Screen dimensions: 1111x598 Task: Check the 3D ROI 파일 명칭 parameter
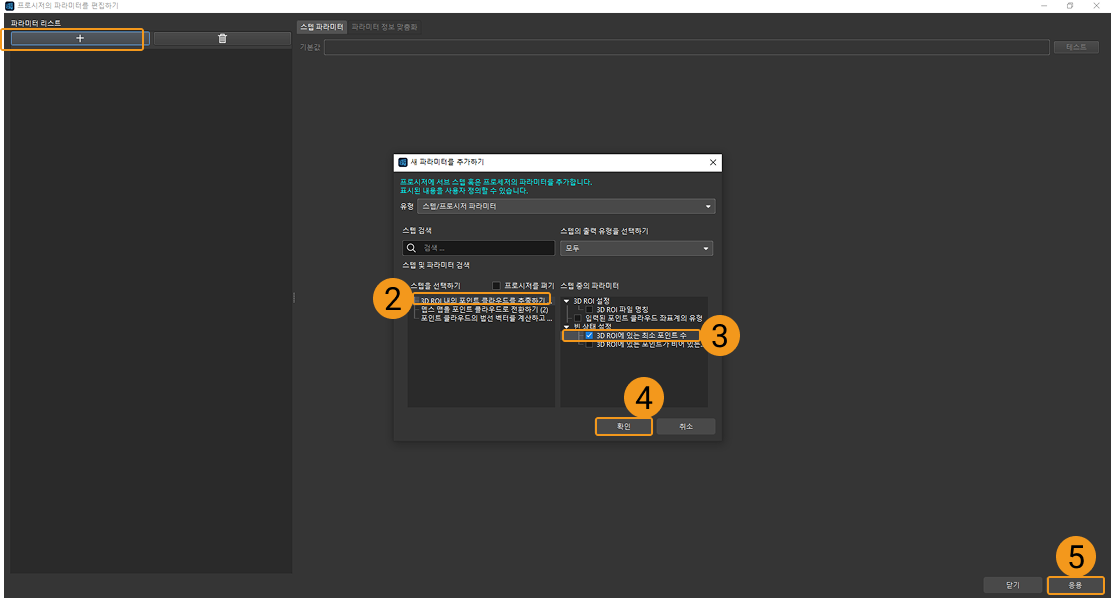pos(589,310)
